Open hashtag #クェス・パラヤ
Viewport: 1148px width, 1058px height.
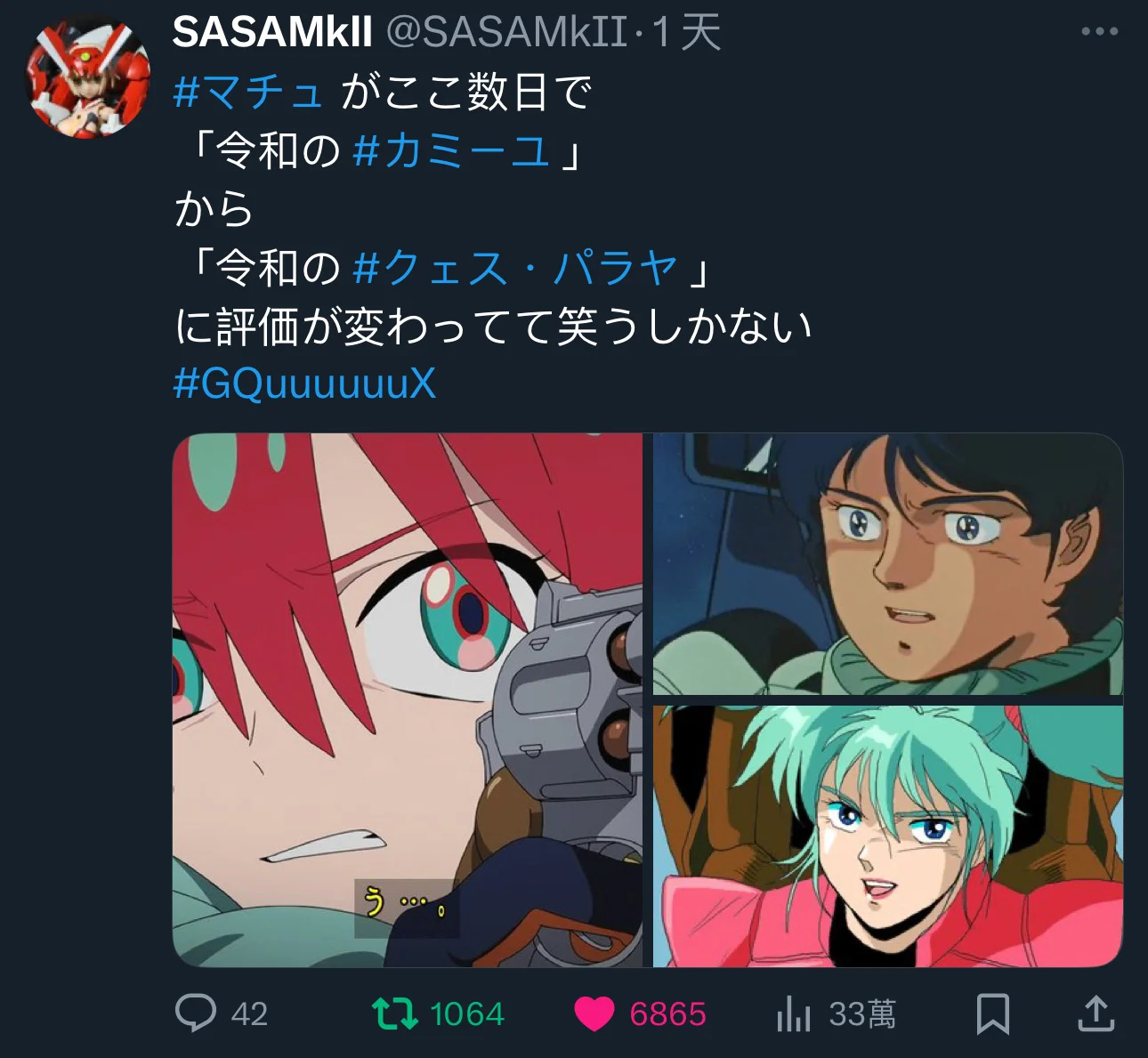pyautogui.click(x=515, y=267)
